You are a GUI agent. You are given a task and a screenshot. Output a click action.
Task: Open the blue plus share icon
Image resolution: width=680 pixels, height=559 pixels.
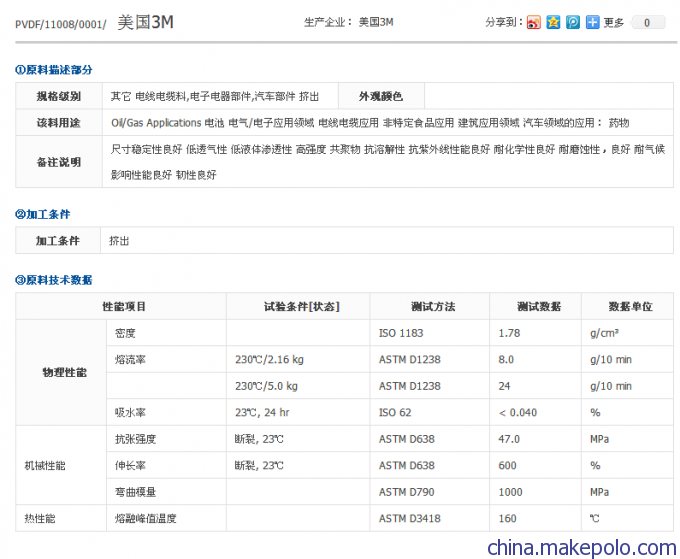coord(592,22)
